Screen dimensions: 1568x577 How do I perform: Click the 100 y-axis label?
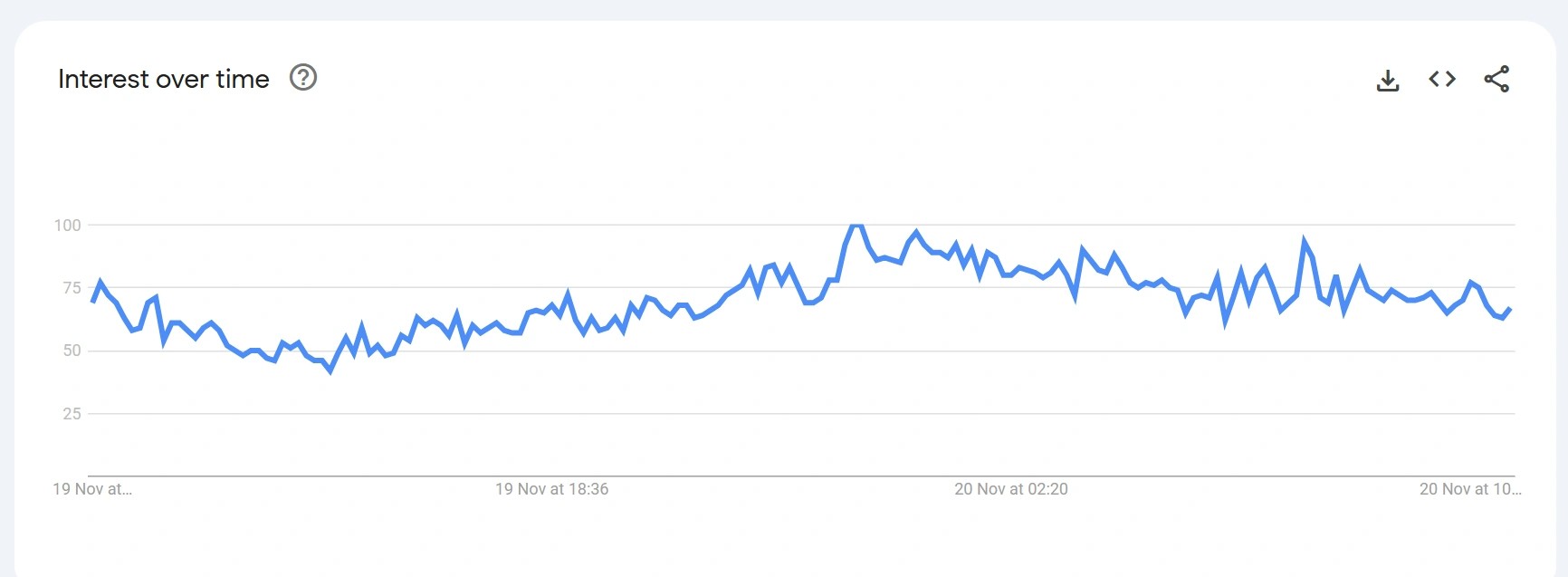(x=68, y=226)
